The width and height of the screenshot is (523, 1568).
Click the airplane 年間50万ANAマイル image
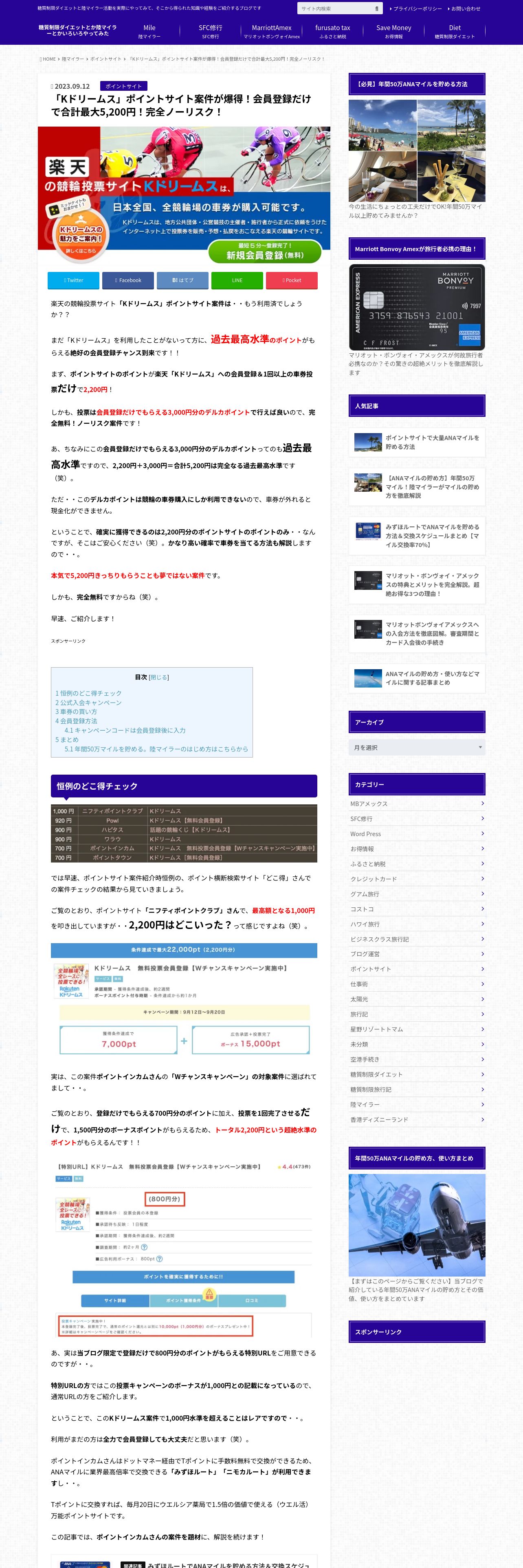point(416,1225)
